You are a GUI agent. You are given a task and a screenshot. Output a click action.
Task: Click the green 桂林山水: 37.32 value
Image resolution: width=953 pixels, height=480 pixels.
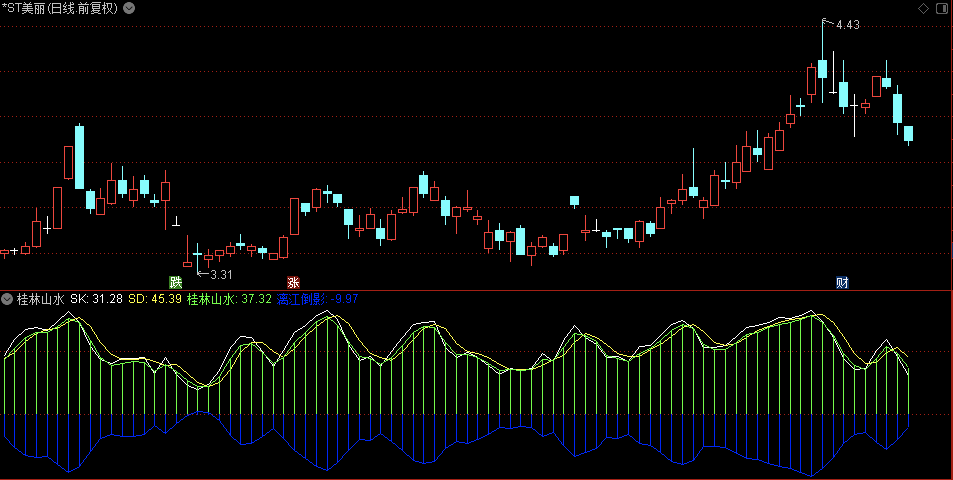pos(229,299)
